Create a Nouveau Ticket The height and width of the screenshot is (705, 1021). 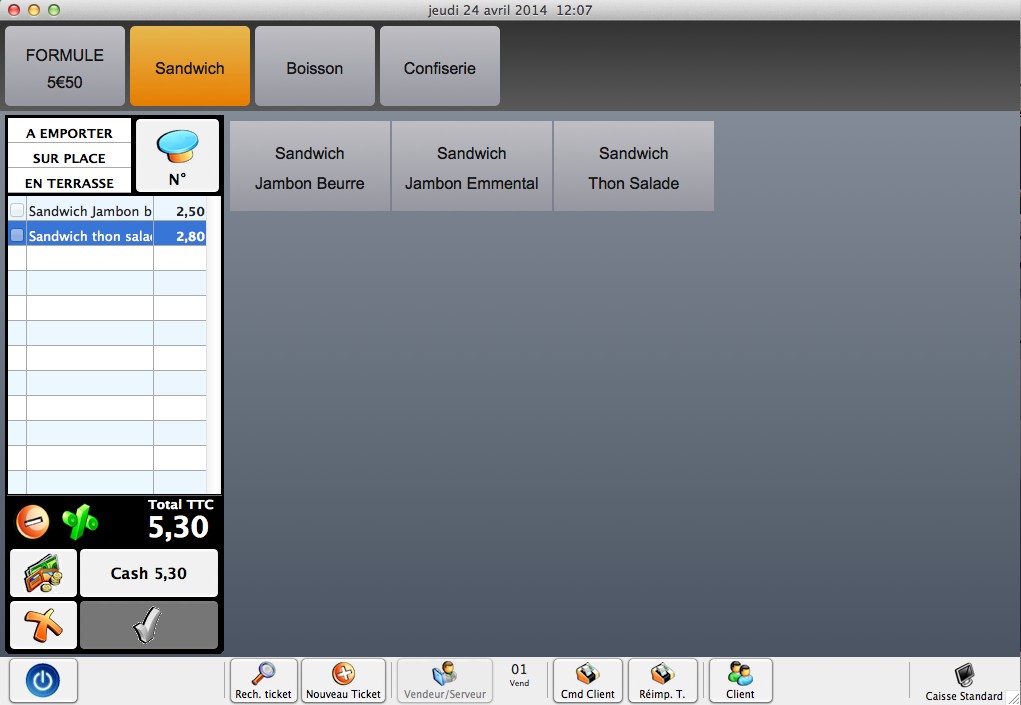[x=343, y=681]
